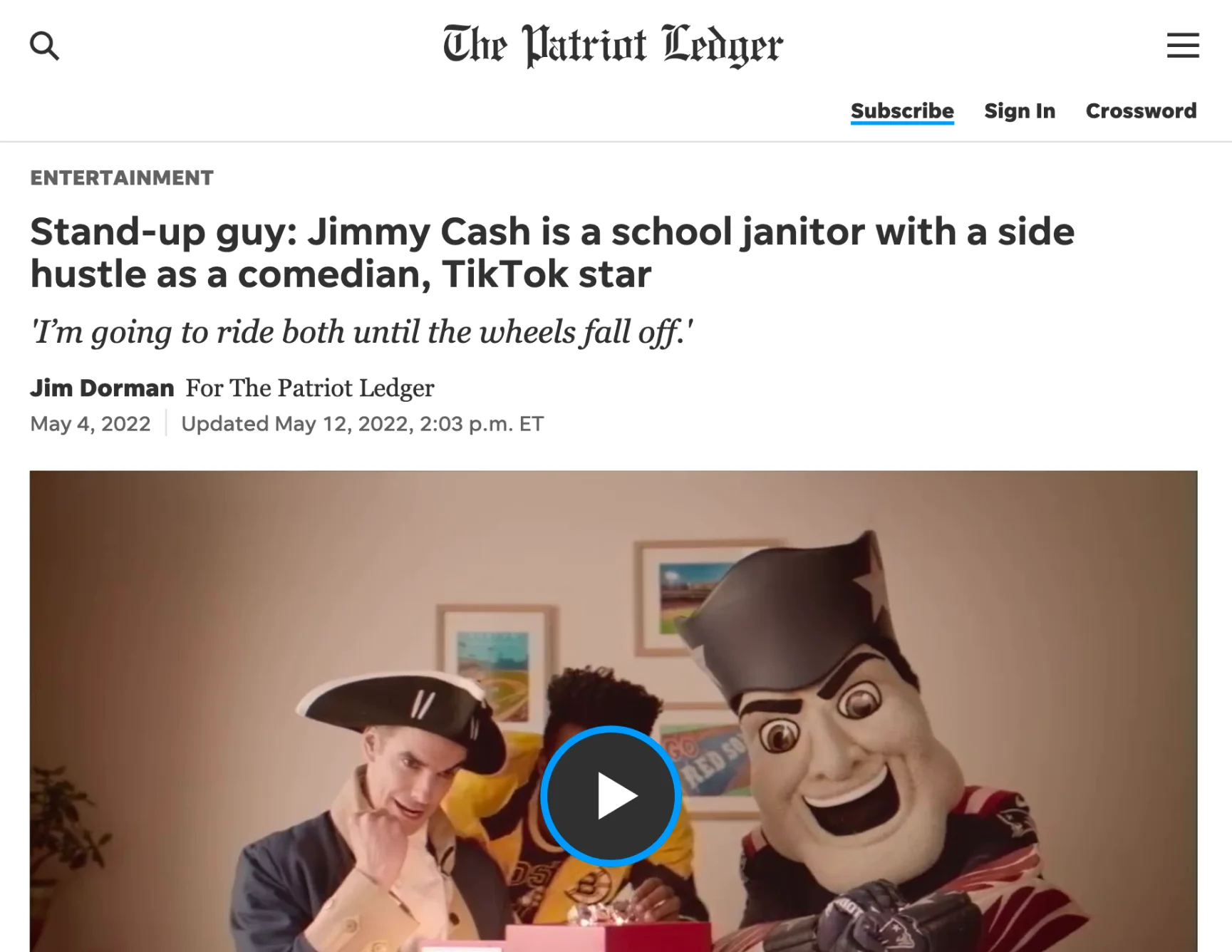Open the Subscribe link
This screenshot has width=1232, height=952.
902,111
